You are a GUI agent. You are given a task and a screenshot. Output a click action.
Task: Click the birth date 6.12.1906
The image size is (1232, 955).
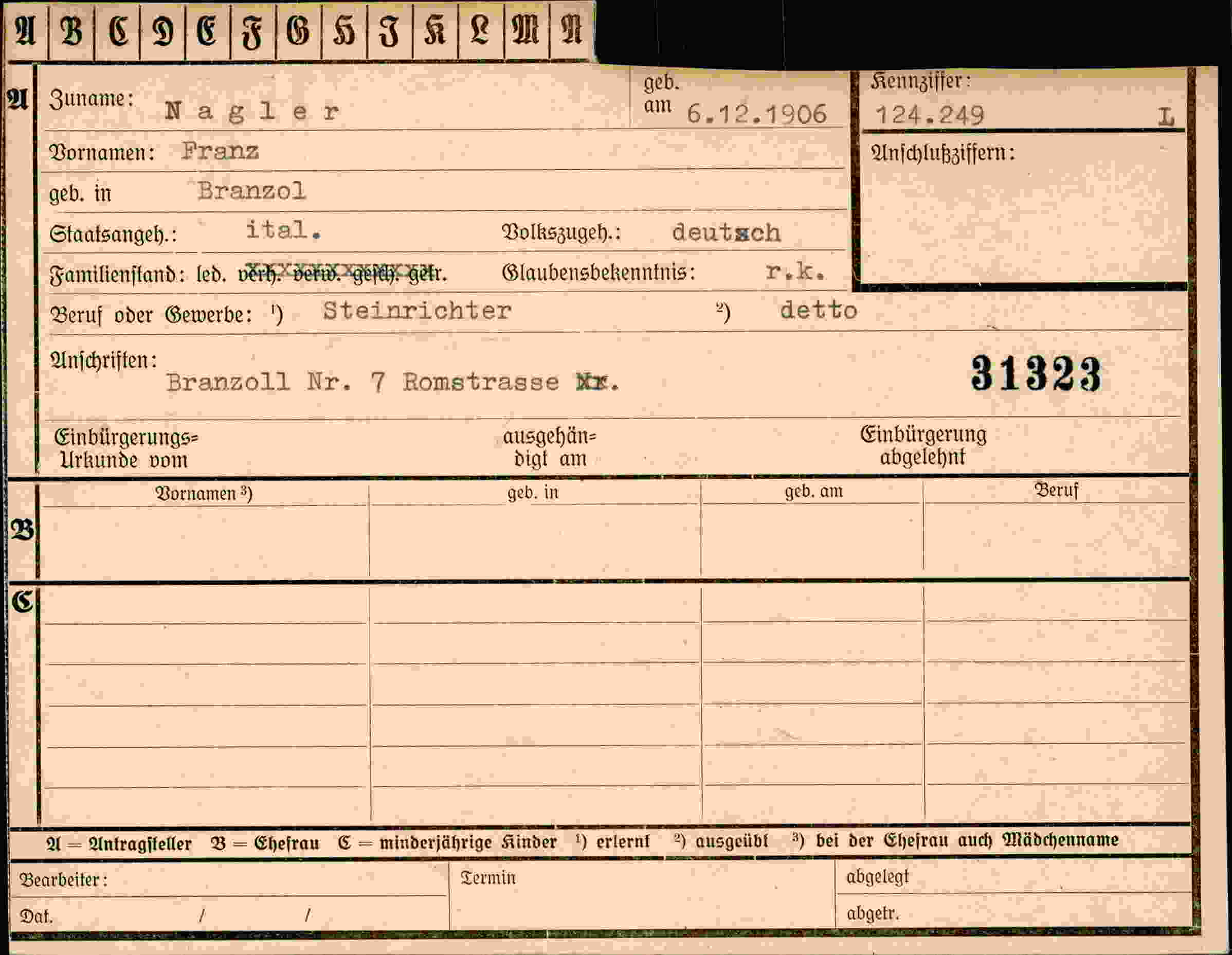click(756, 115)
